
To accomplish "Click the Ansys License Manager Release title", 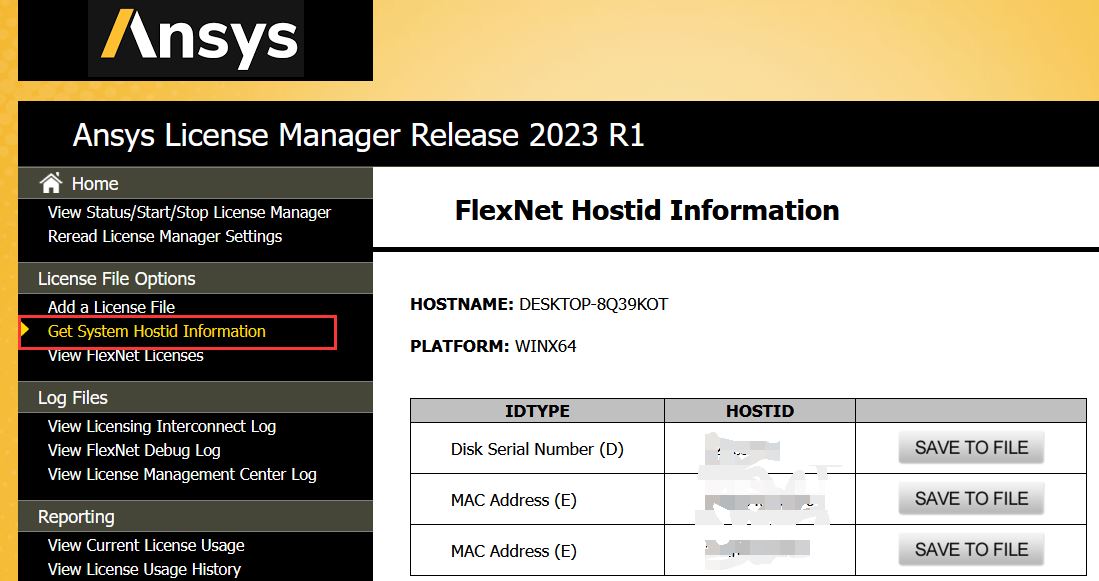I will 358,135.
